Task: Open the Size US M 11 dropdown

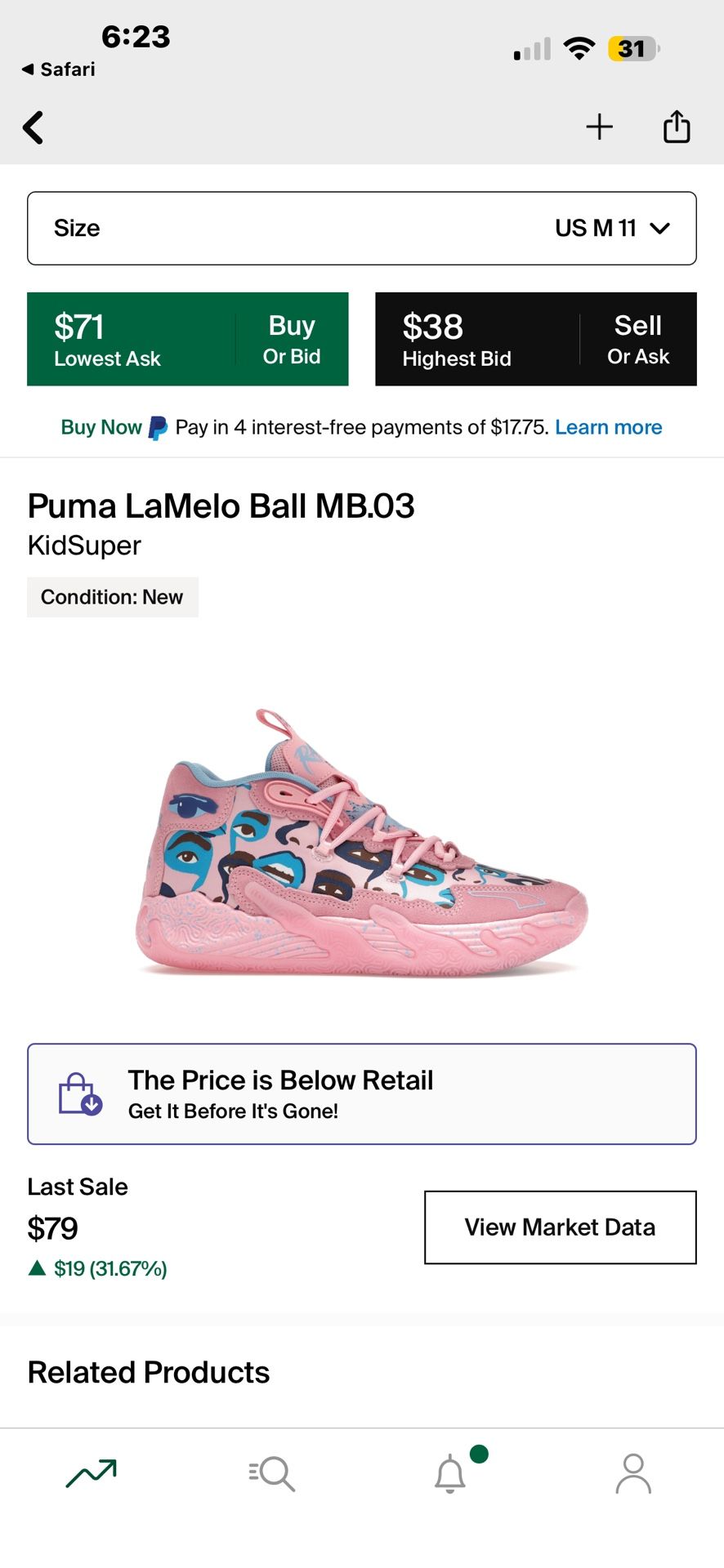Action: [x=361, y=229]
